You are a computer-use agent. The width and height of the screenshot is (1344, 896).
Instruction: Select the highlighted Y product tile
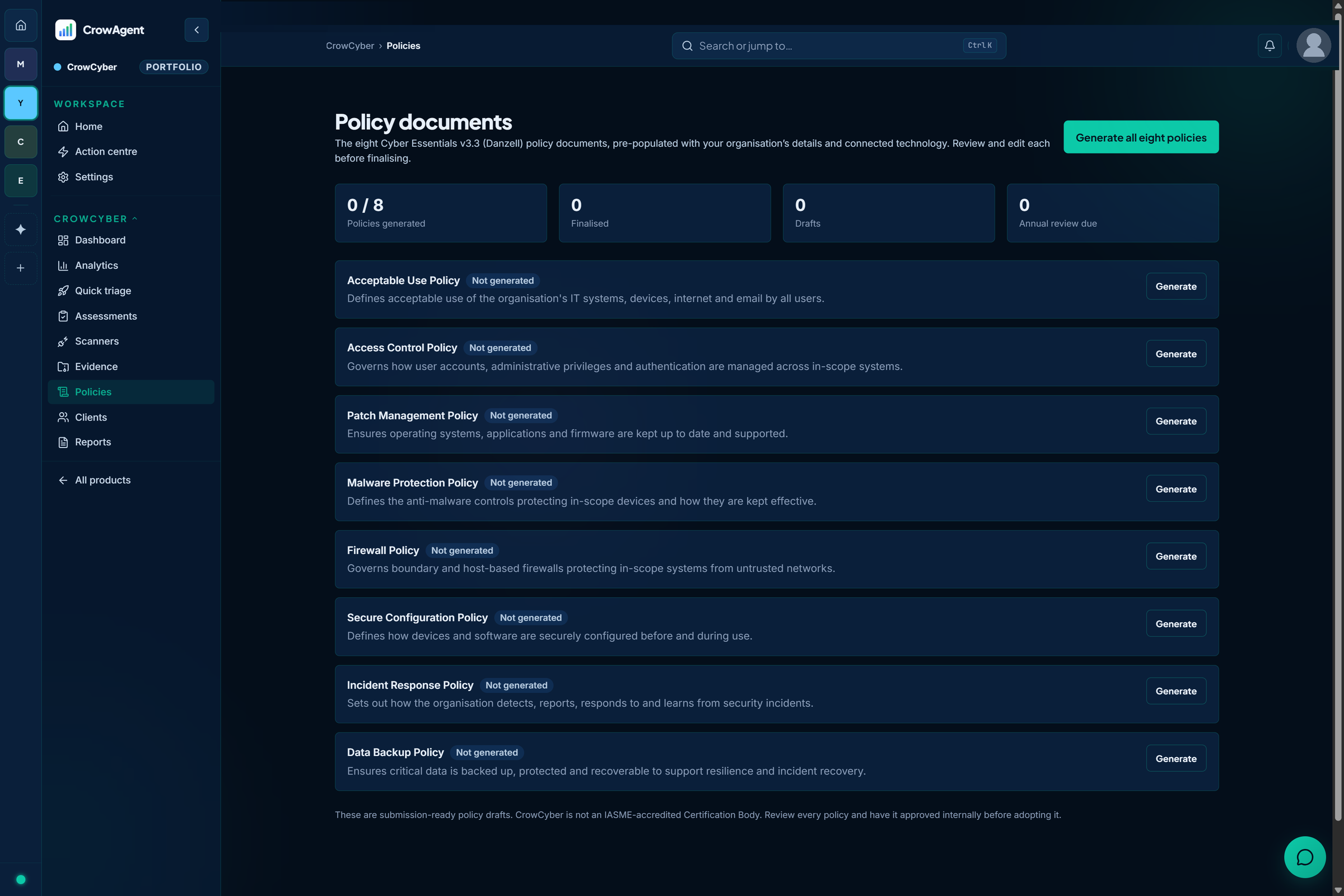click(x=21, y=103)
